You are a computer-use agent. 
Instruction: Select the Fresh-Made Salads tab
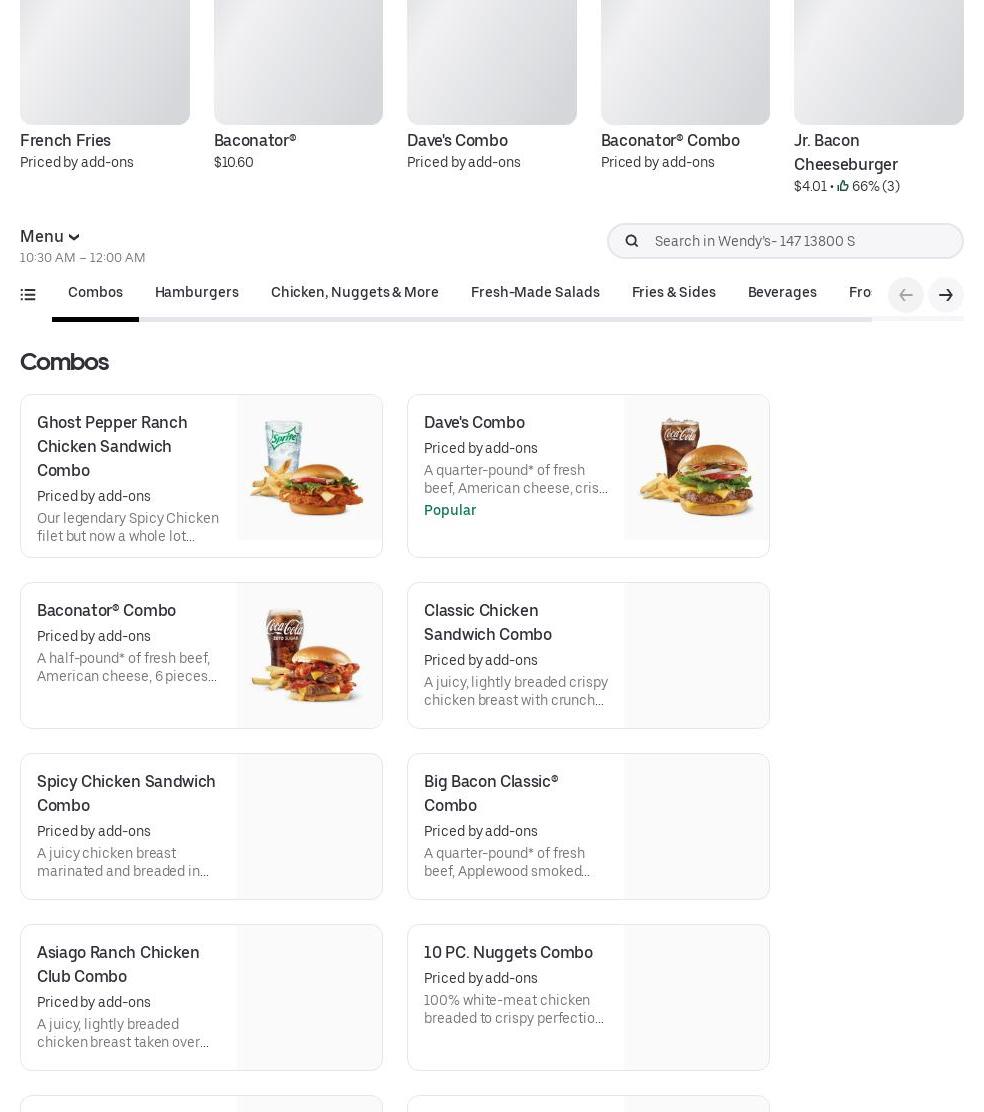tap(535, 292)
